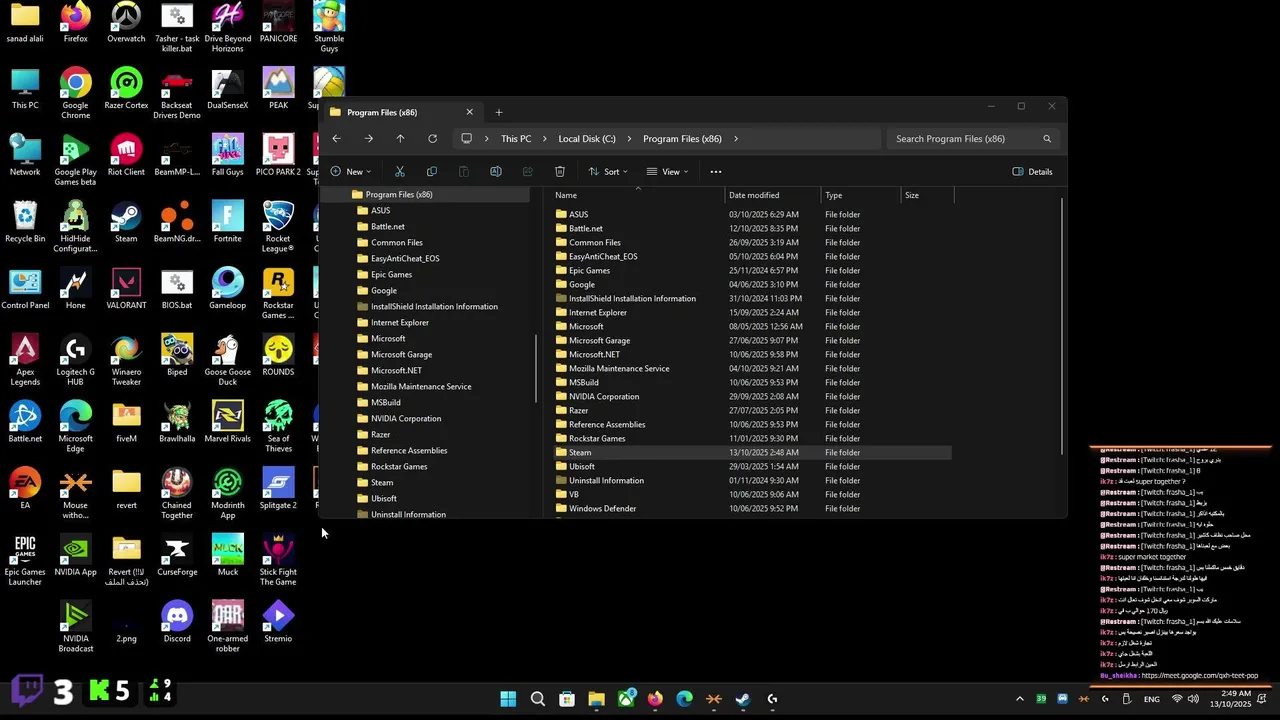Select the Discord desktop icon

[x=177, y=622]
